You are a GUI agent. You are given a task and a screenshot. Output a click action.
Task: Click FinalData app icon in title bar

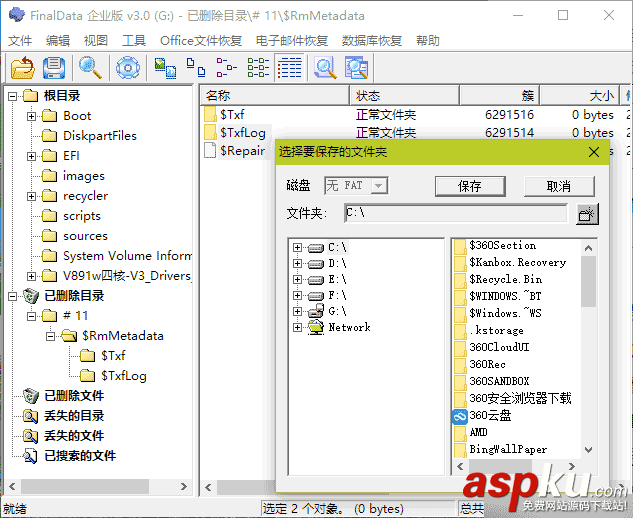[17, 15]
